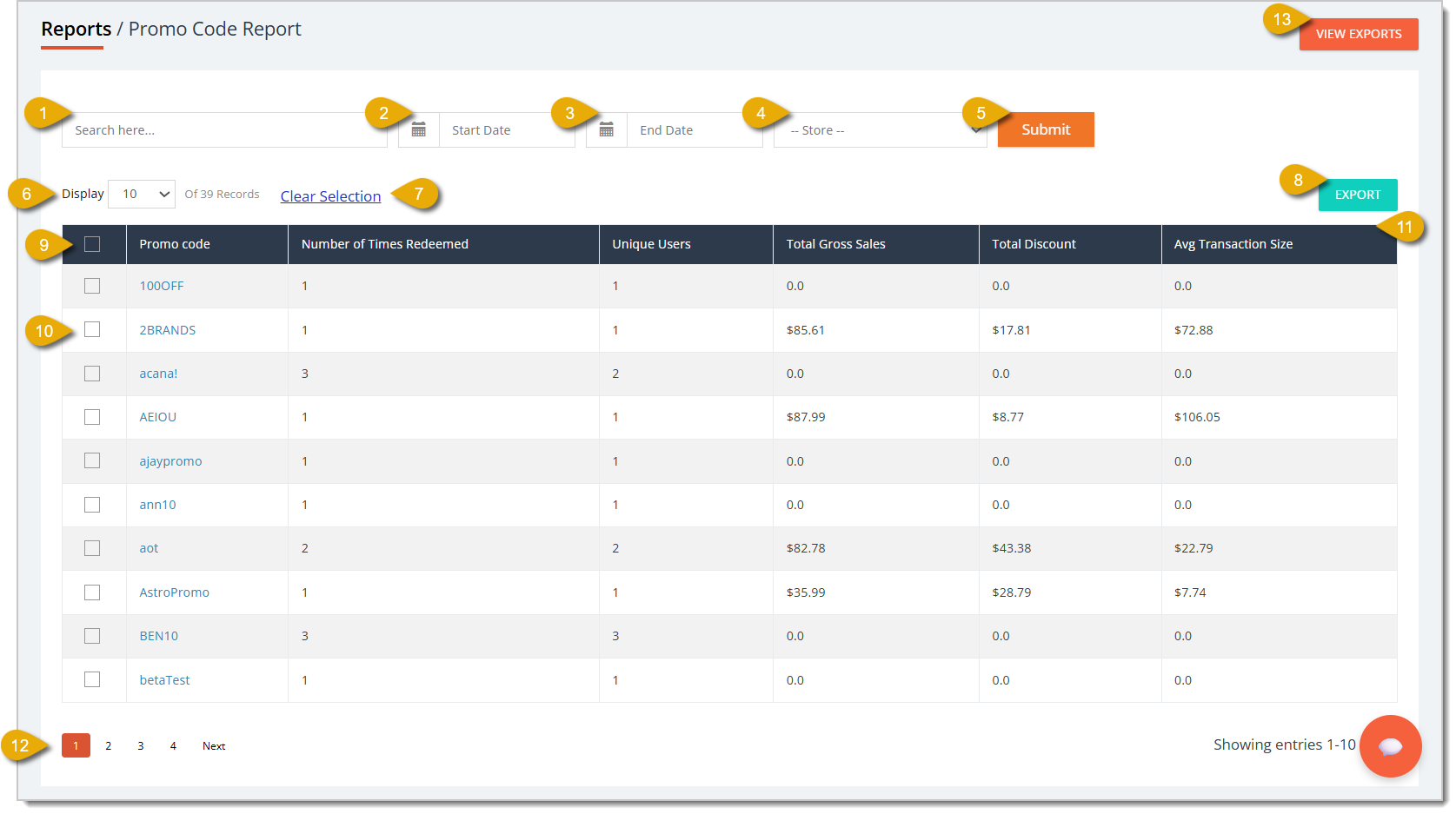This screenshot has height=814, width=1456.
Task: Open the betaTest promo code link
Action: tap(165, 680)
